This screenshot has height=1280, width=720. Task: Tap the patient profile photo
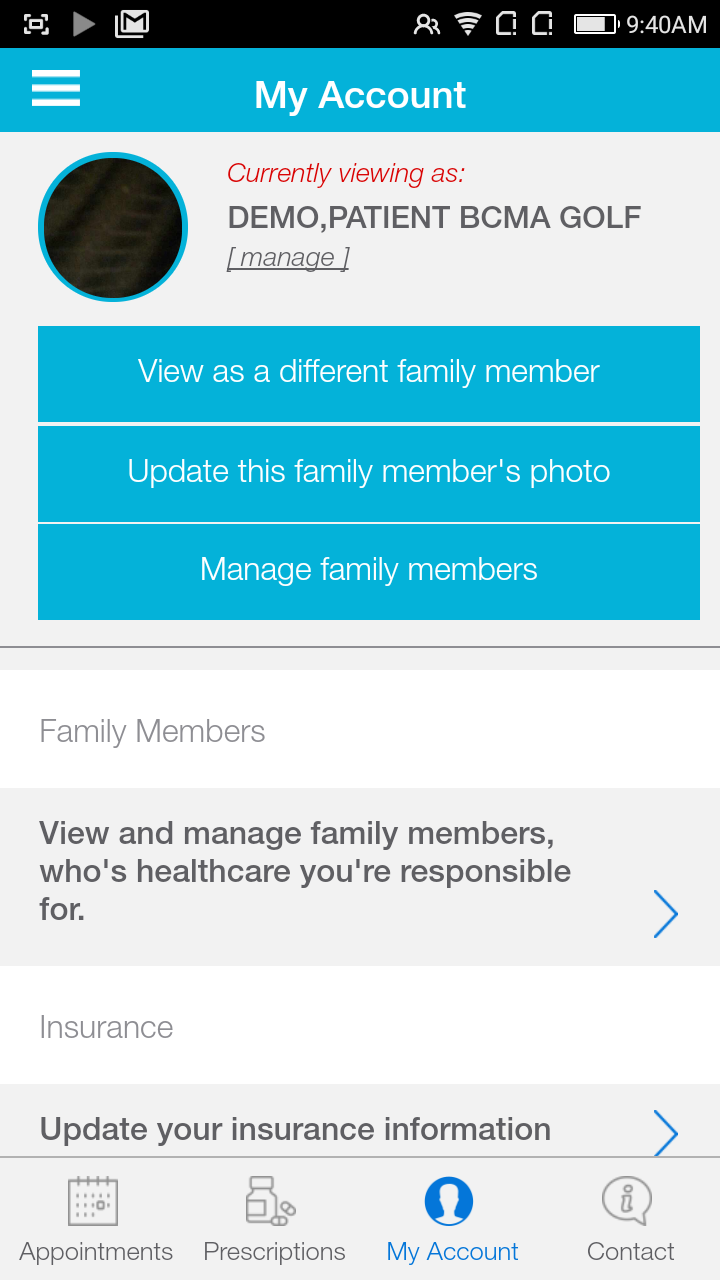(113, 227)
